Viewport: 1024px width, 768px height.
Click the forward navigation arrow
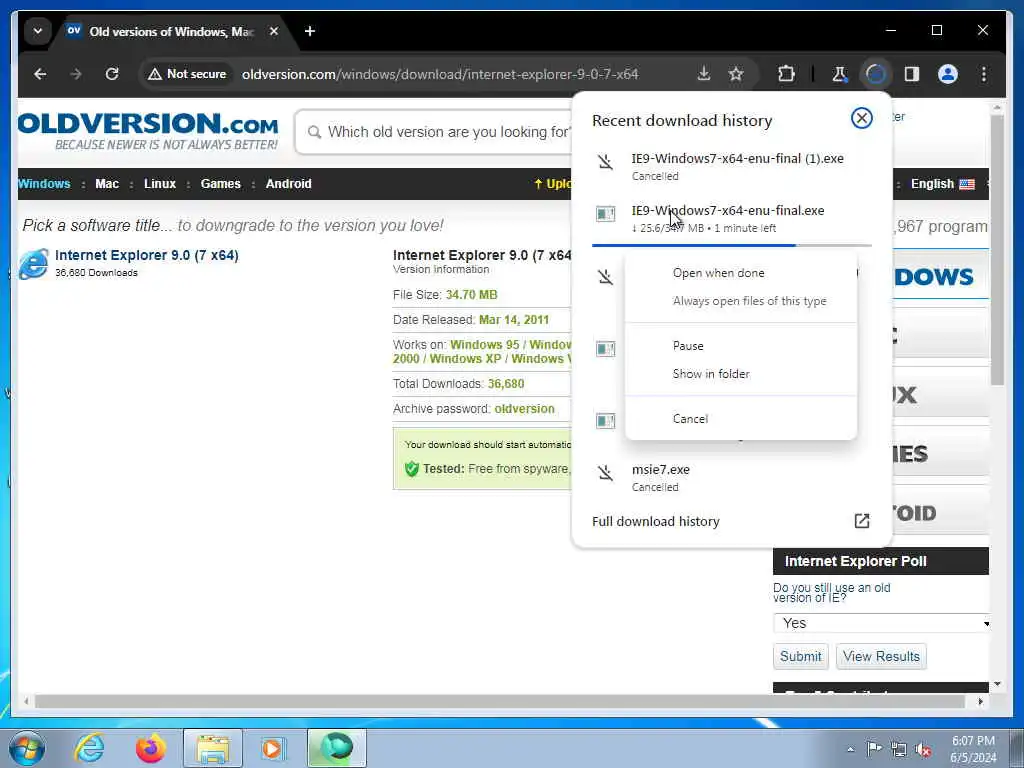pyautogui.click(x=76, y=74)
